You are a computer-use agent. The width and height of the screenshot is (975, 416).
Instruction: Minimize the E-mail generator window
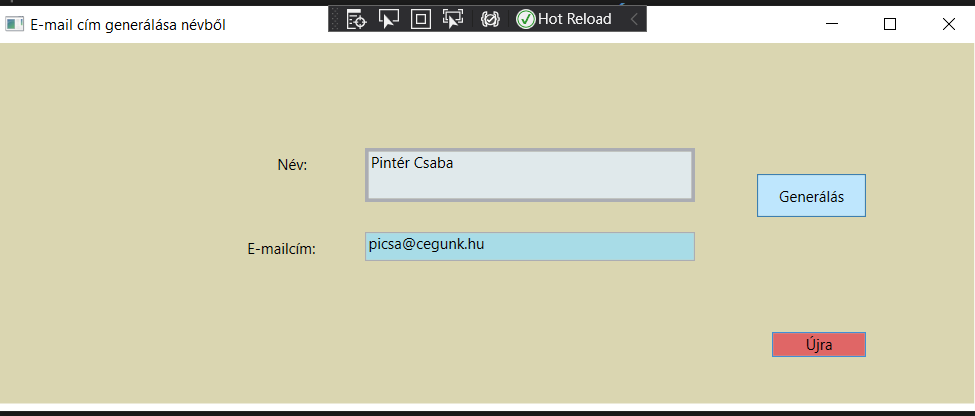(x=831, y=24)
